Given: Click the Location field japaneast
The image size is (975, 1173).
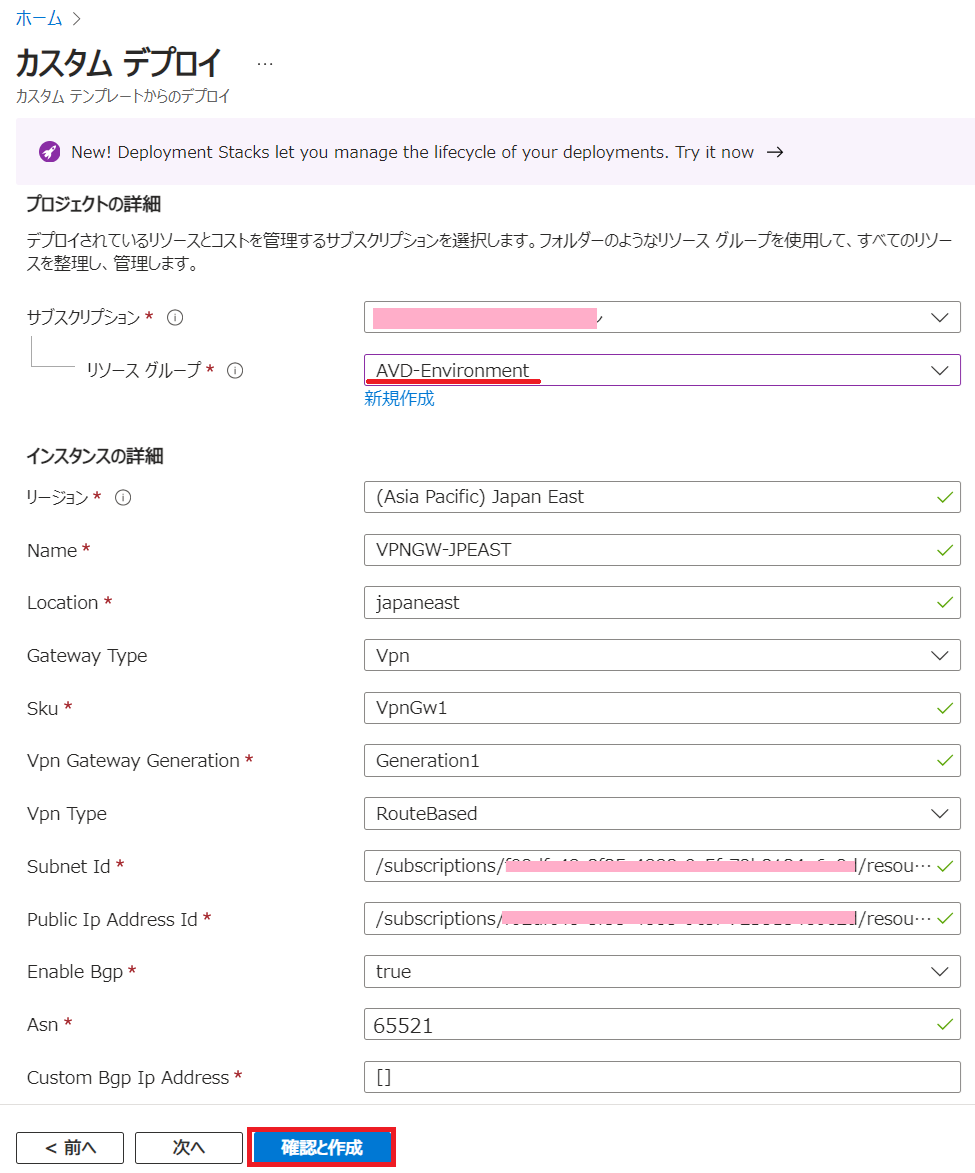Looking at the screenshot, I should (x=662, y=602).
